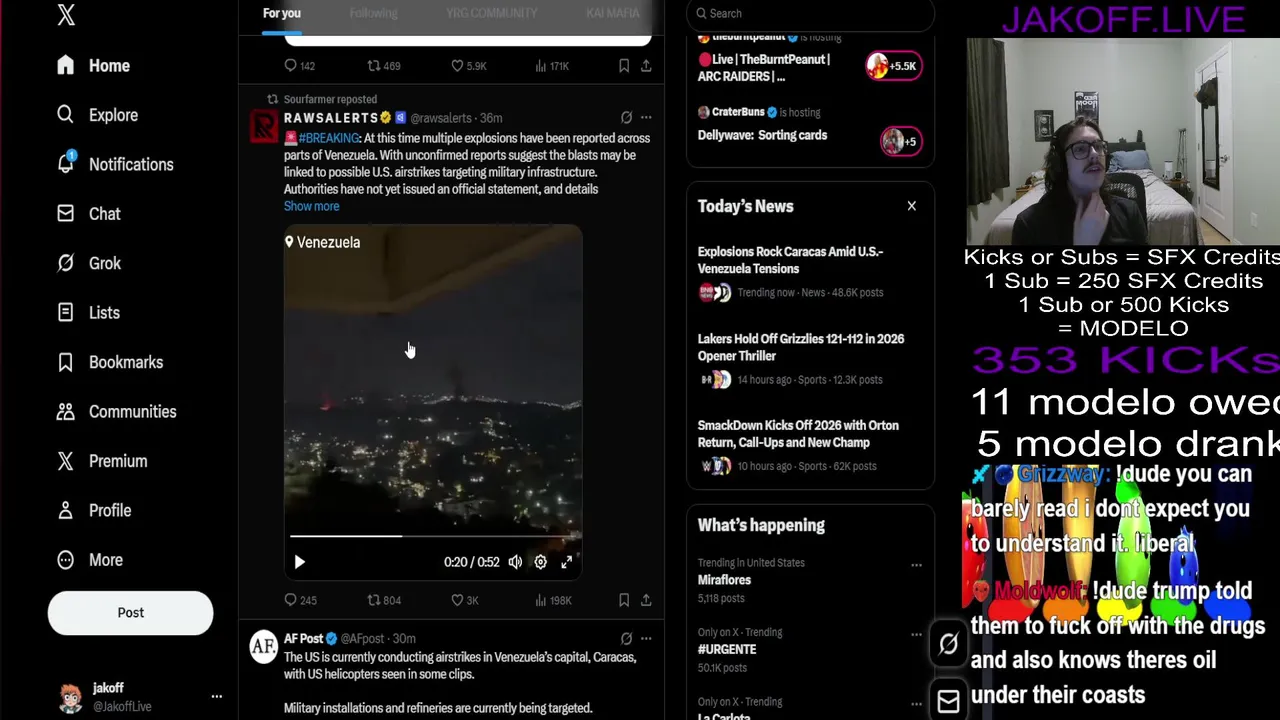Image resolution: width=1280 pixels, height=720 pixels.
Task: Open SmackDown Kicks Off 2026 story
Action: coord(798,434)
